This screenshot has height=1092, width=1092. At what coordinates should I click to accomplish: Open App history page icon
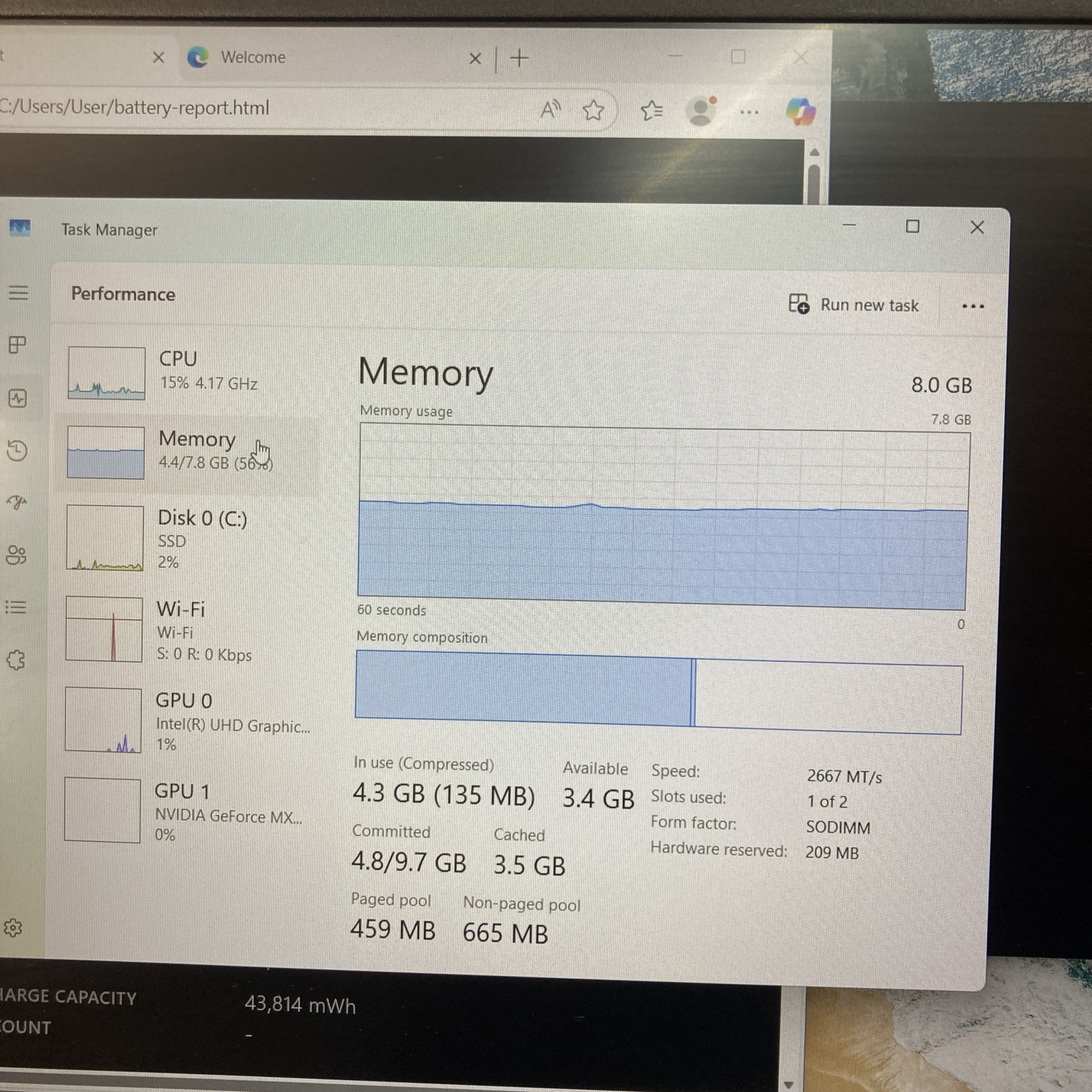(x=17, y=450)
